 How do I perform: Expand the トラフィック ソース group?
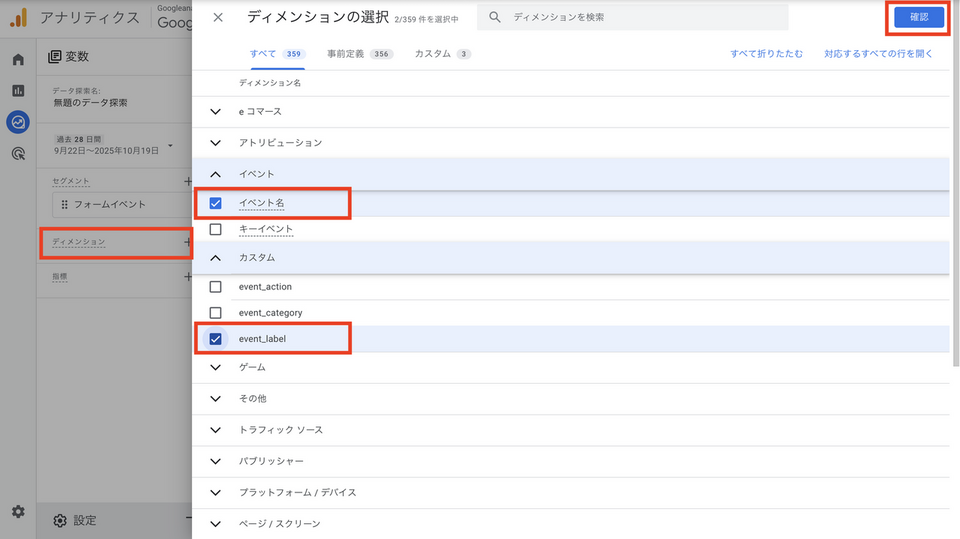click(x=215, y=430)
